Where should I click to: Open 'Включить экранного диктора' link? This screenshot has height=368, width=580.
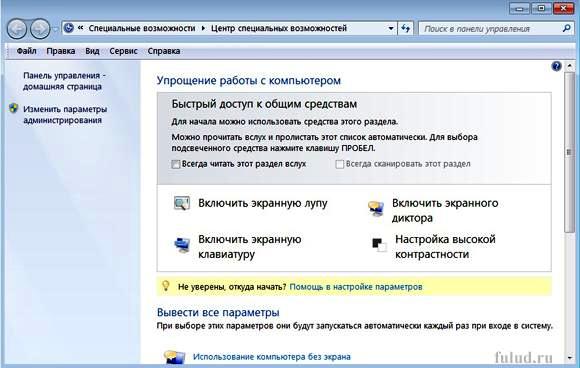[445, 210]
